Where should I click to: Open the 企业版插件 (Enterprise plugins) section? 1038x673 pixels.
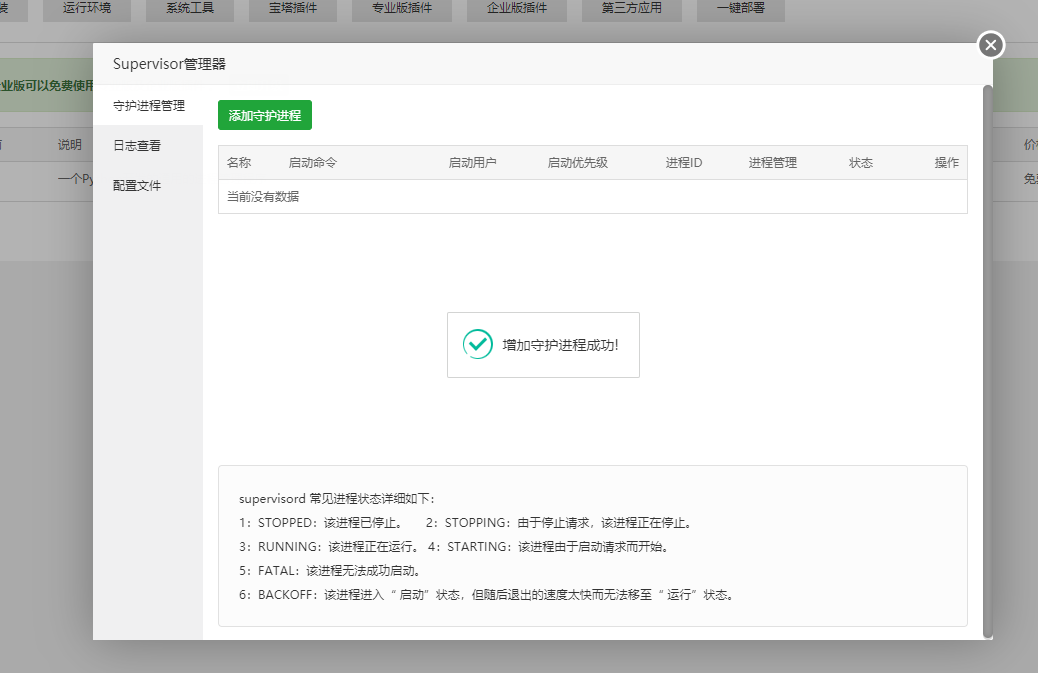coord(516,8)
